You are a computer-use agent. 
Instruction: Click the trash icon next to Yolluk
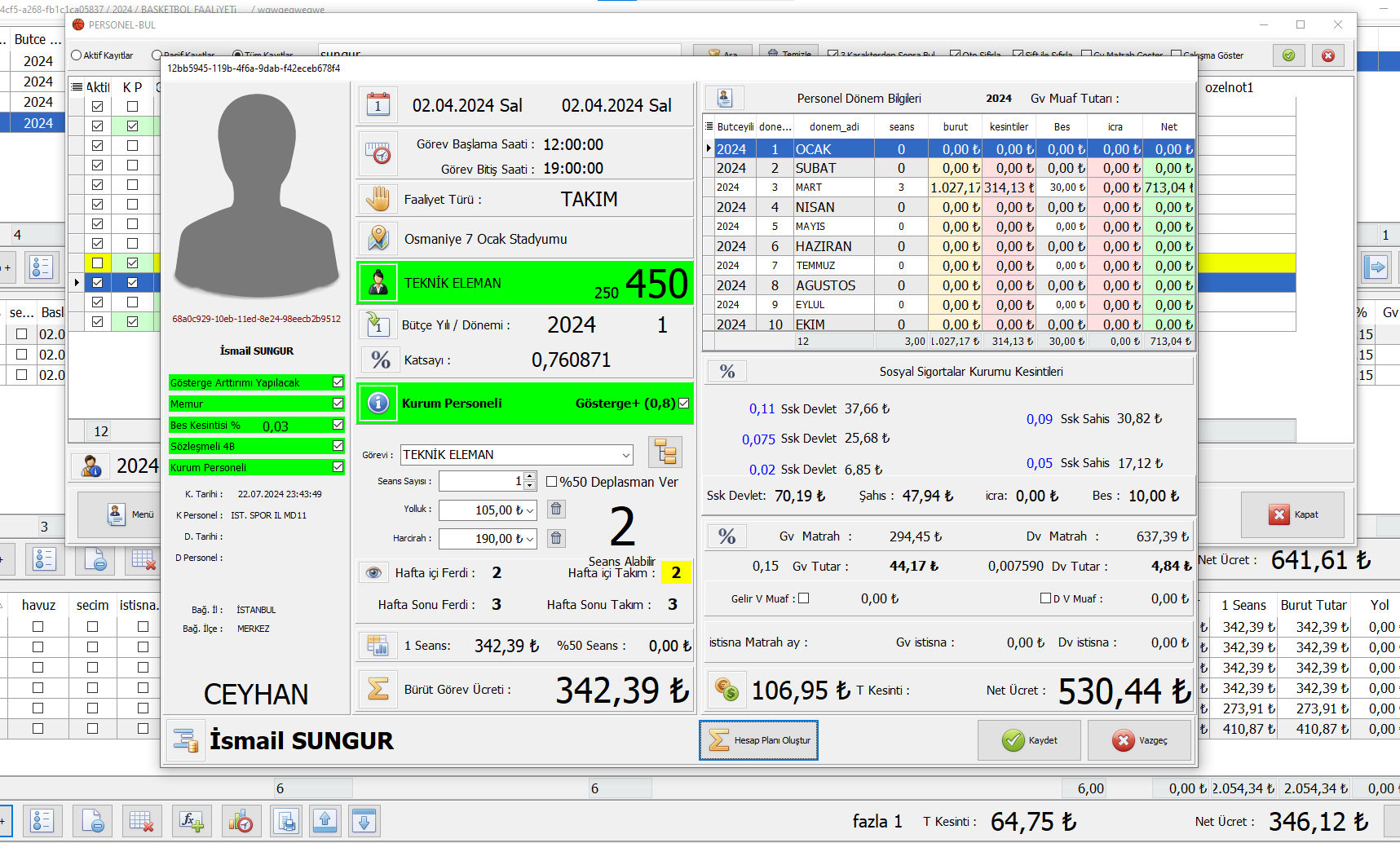click(556, 510)
